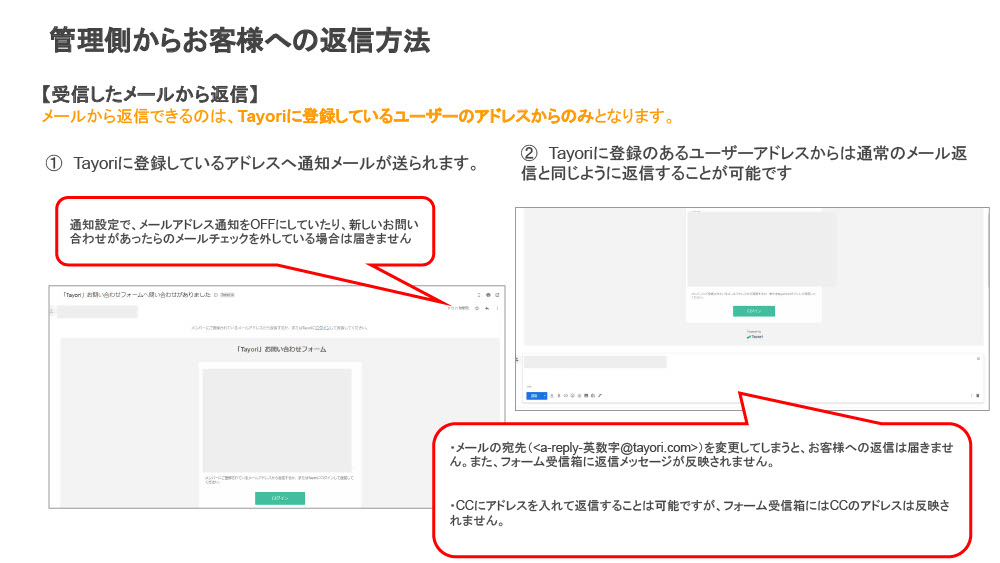This screenshot has width=1000, height=563.
Task: Click the attach file paperclip icon in the reply toolbar
Action: point(560,396)
